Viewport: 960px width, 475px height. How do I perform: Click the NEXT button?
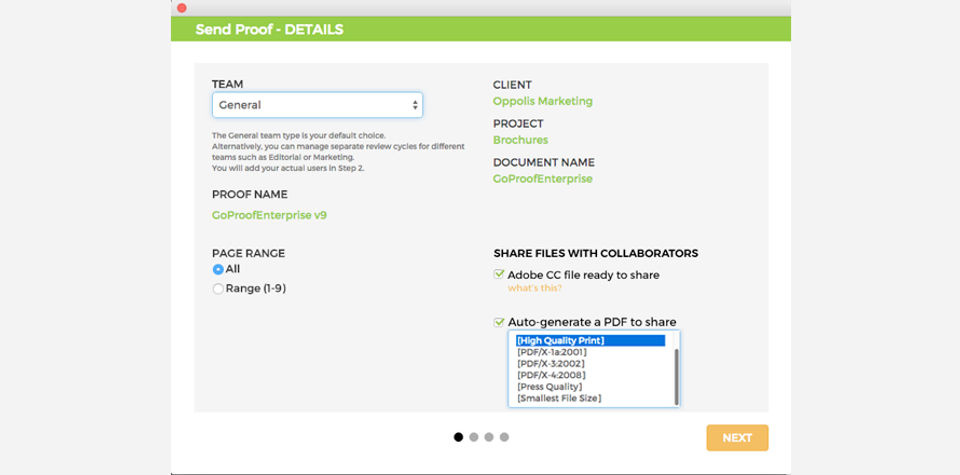(x=737, y=438)
